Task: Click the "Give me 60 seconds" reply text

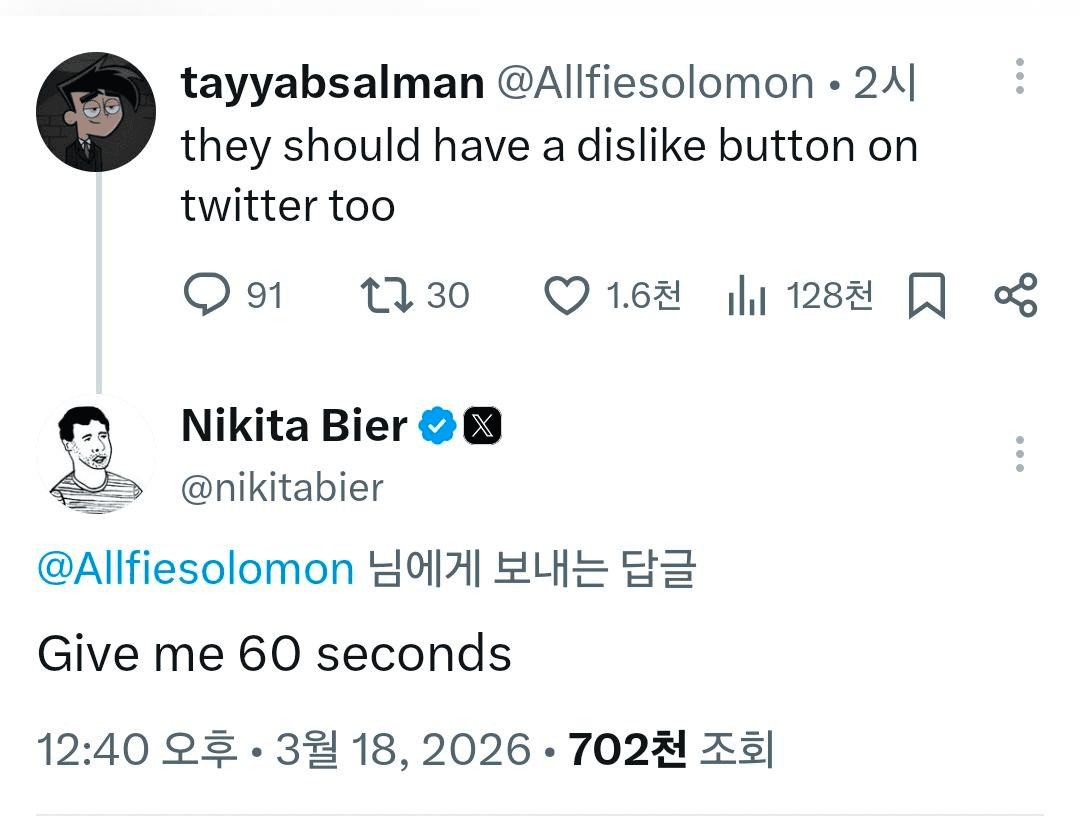Action: click(x=274, y=654)
